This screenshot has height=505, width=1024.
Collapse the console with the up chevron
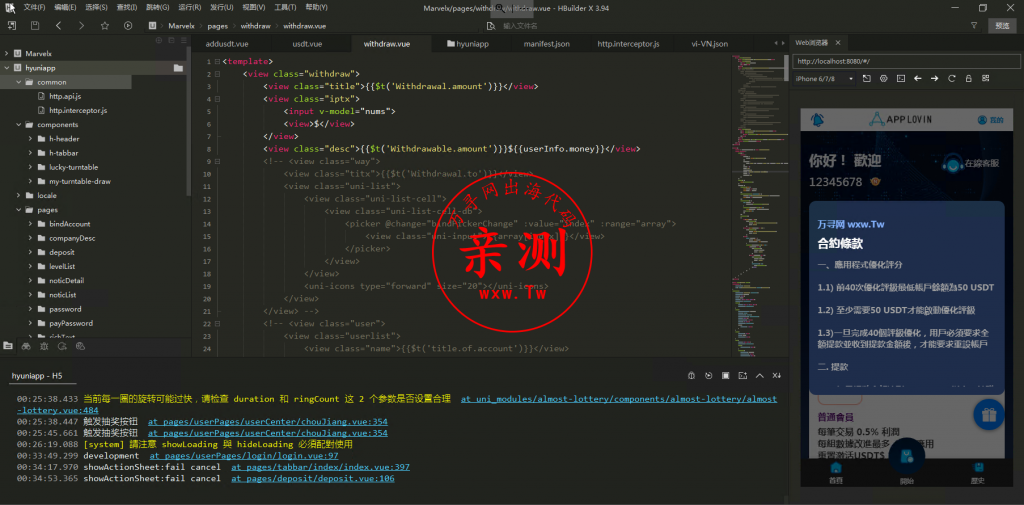(760, 376)
